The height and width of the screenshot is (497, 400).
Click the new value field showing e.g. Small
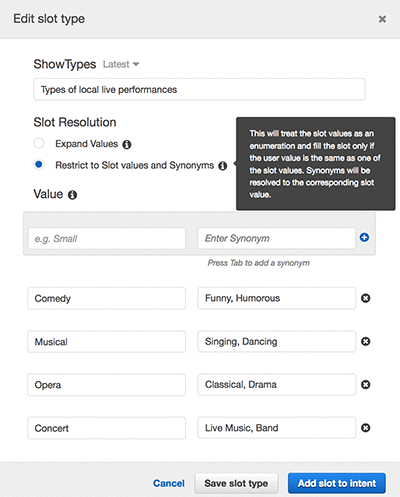(x=107, y=239)
